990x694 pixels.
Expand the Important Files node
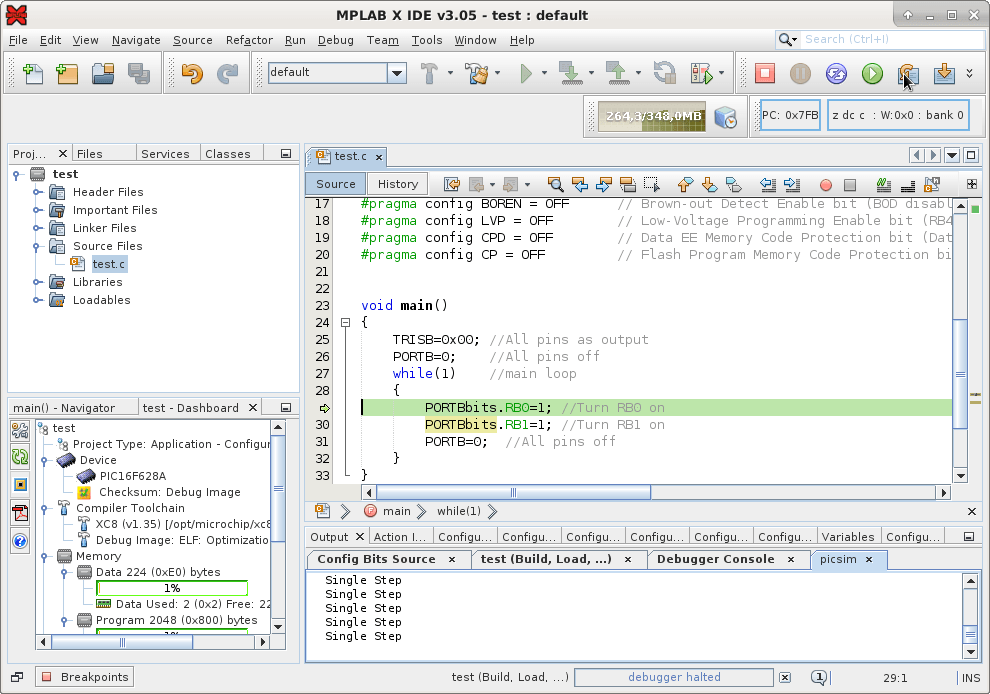tap(37, 210)
